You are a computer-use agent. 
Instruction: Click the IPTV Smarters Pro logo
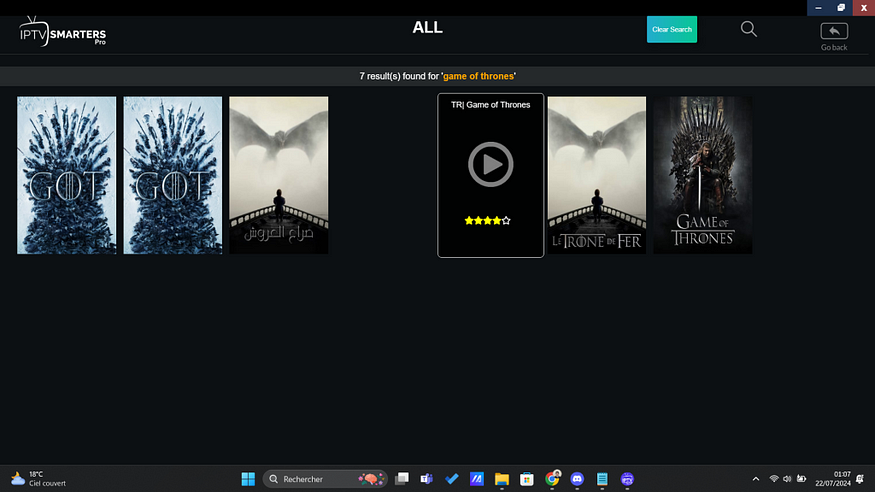pos(62,31)
